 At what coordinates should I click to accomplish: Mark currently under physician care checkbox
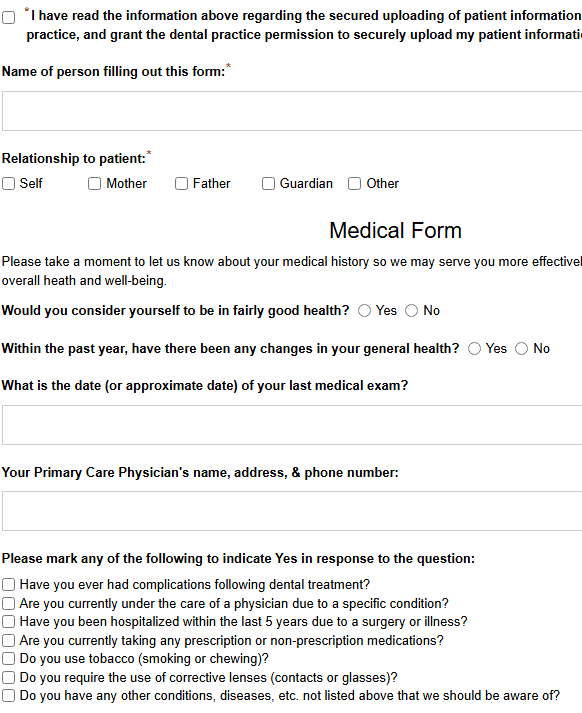pyautogui.click(x=9, y=603)
